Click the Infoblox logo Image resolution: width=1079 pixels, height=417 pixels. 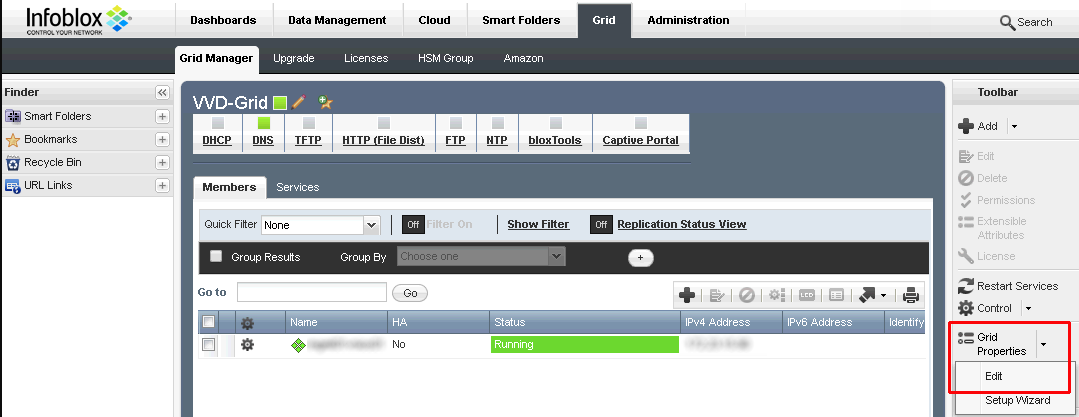[78, 21]
